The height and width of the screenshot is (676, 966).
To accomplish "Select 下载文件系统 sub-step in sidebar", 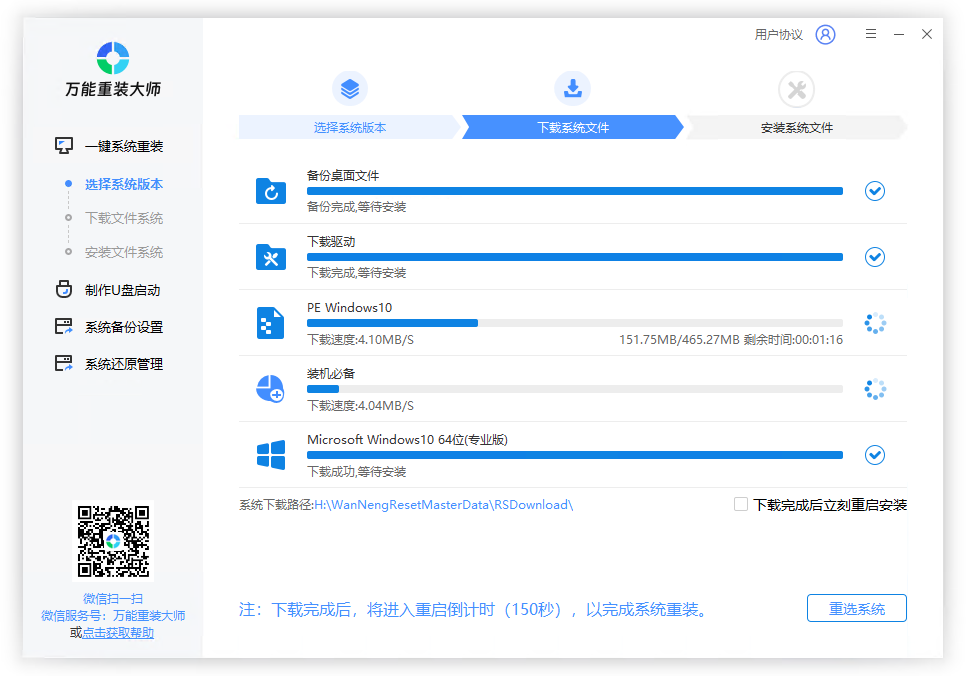I will pos(124,218).
